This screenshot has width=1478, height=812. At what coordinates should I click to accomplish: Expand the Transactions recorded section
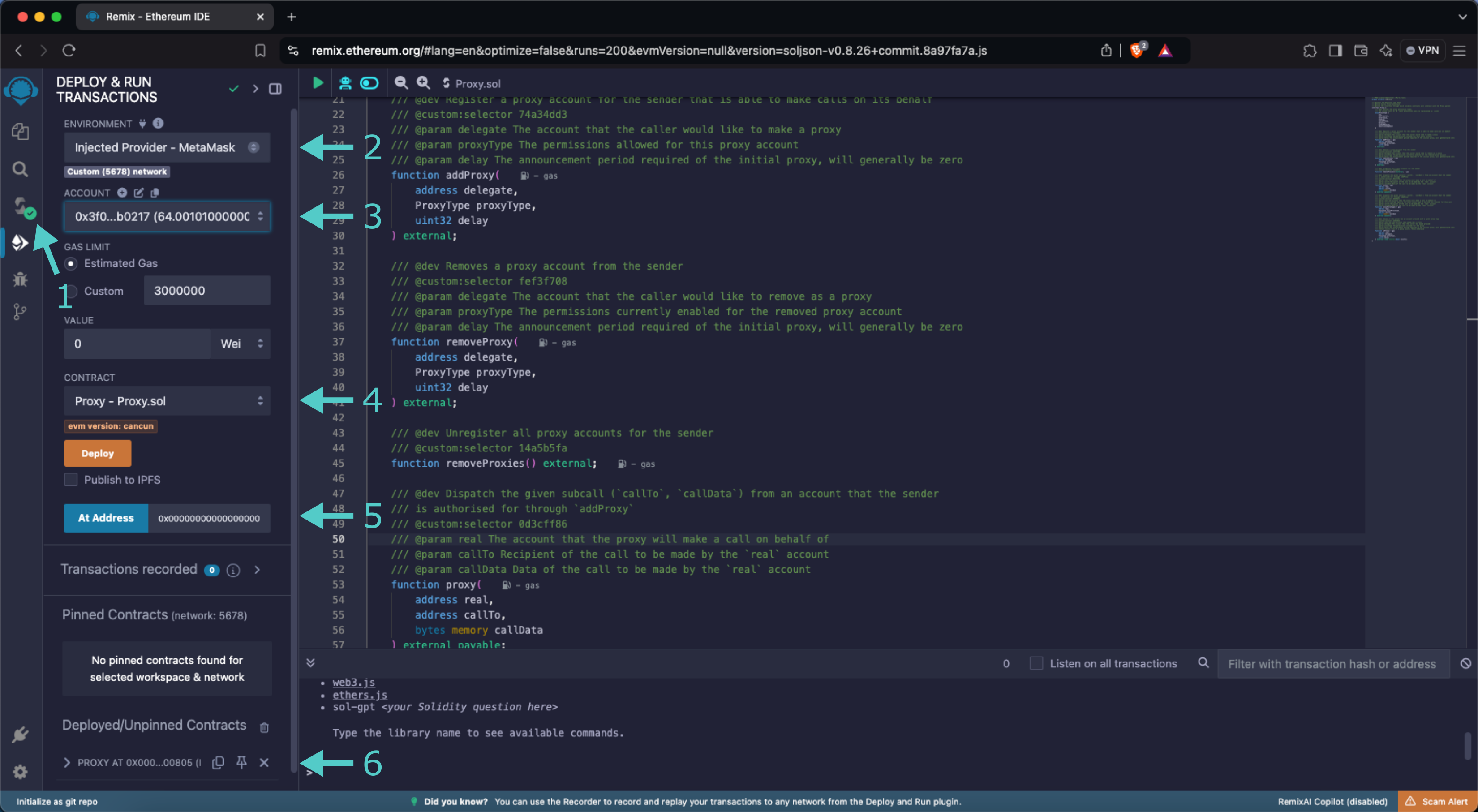pyautogui.click(x=257, y=570)
